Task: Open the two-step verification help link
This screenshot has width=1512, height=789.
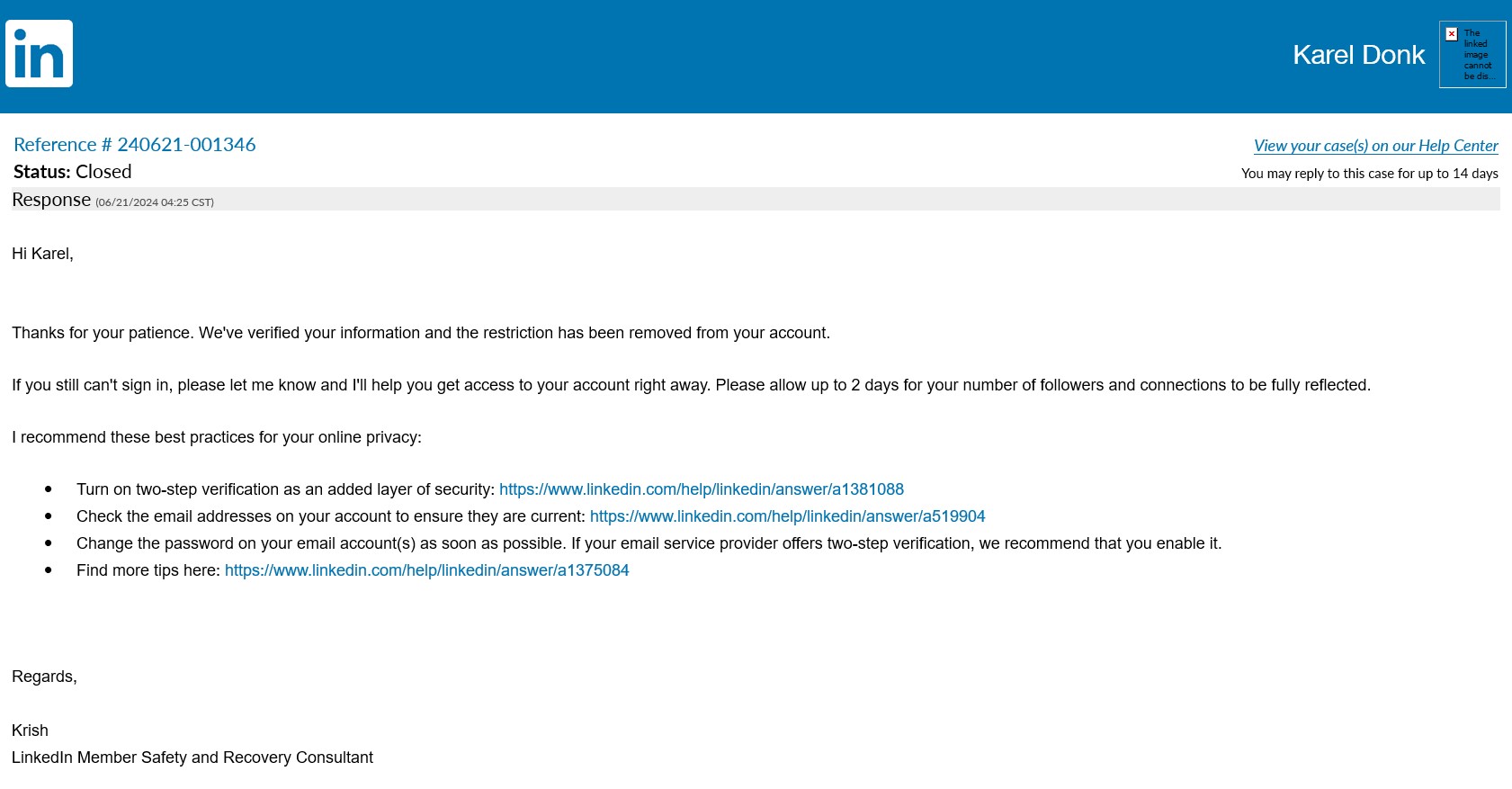Action: click(701, 489)
